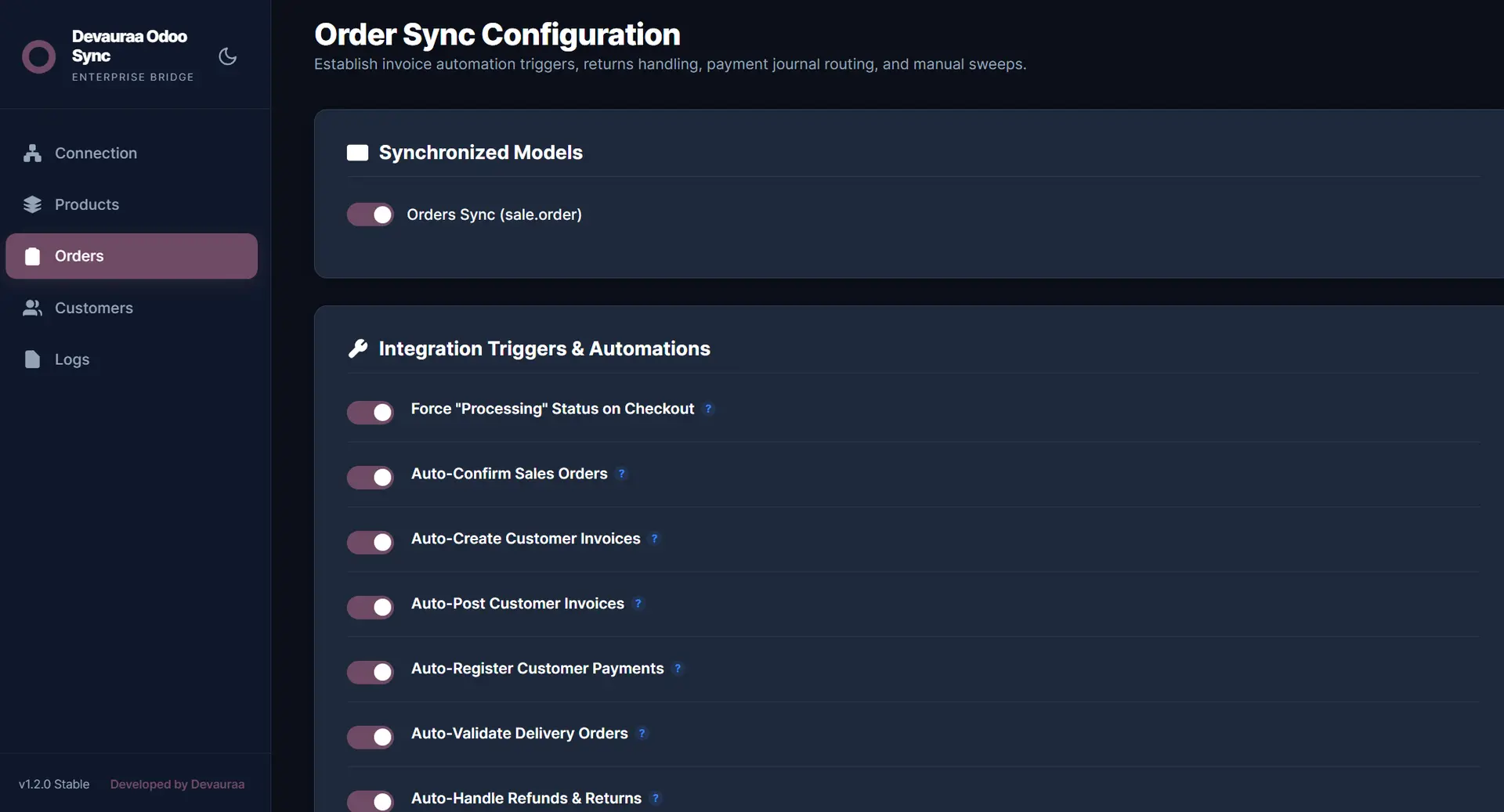1504x812 pixels.
Task: Click Developed by Devauraa link
Action: tap(177, 785)
